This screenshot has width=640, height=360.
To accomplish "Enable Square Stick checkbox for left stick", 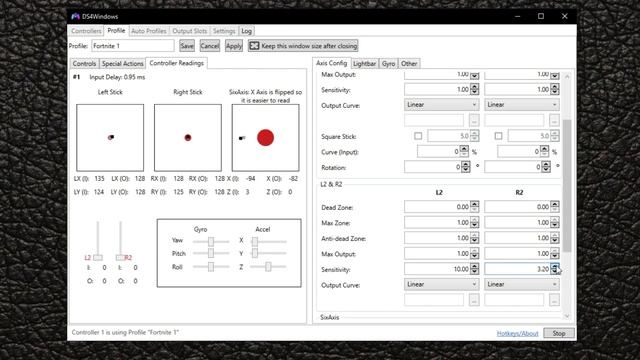I will (418, 136).
